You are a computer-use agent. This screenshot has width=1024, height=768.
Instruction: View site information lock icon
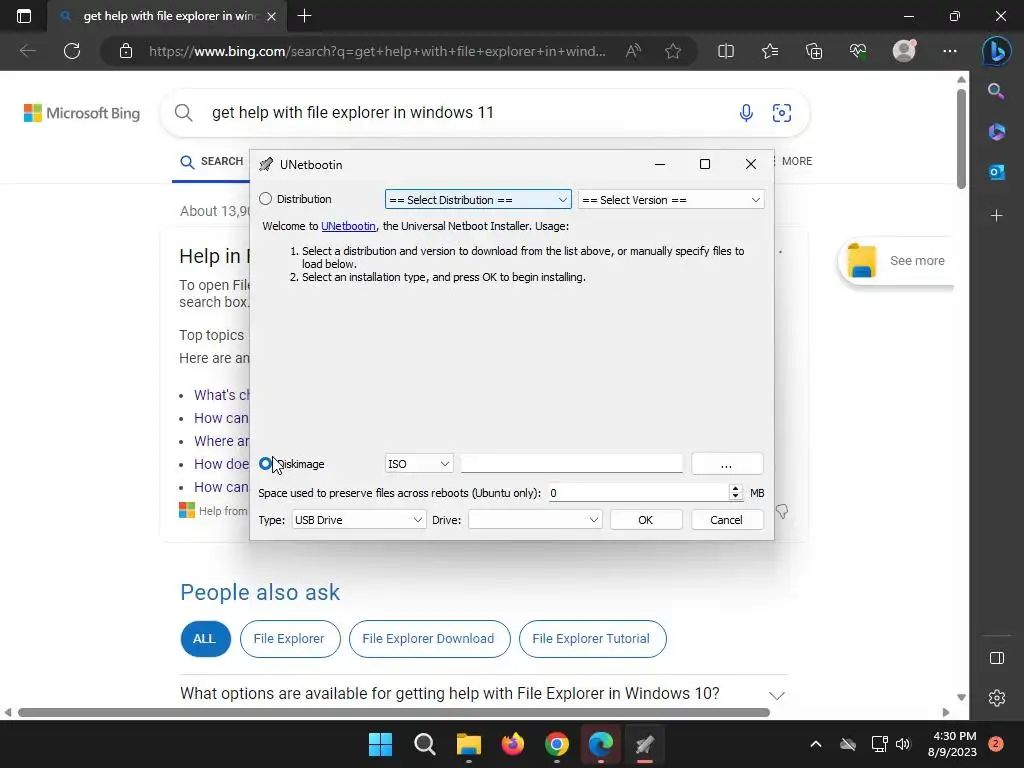pos(126,51)
